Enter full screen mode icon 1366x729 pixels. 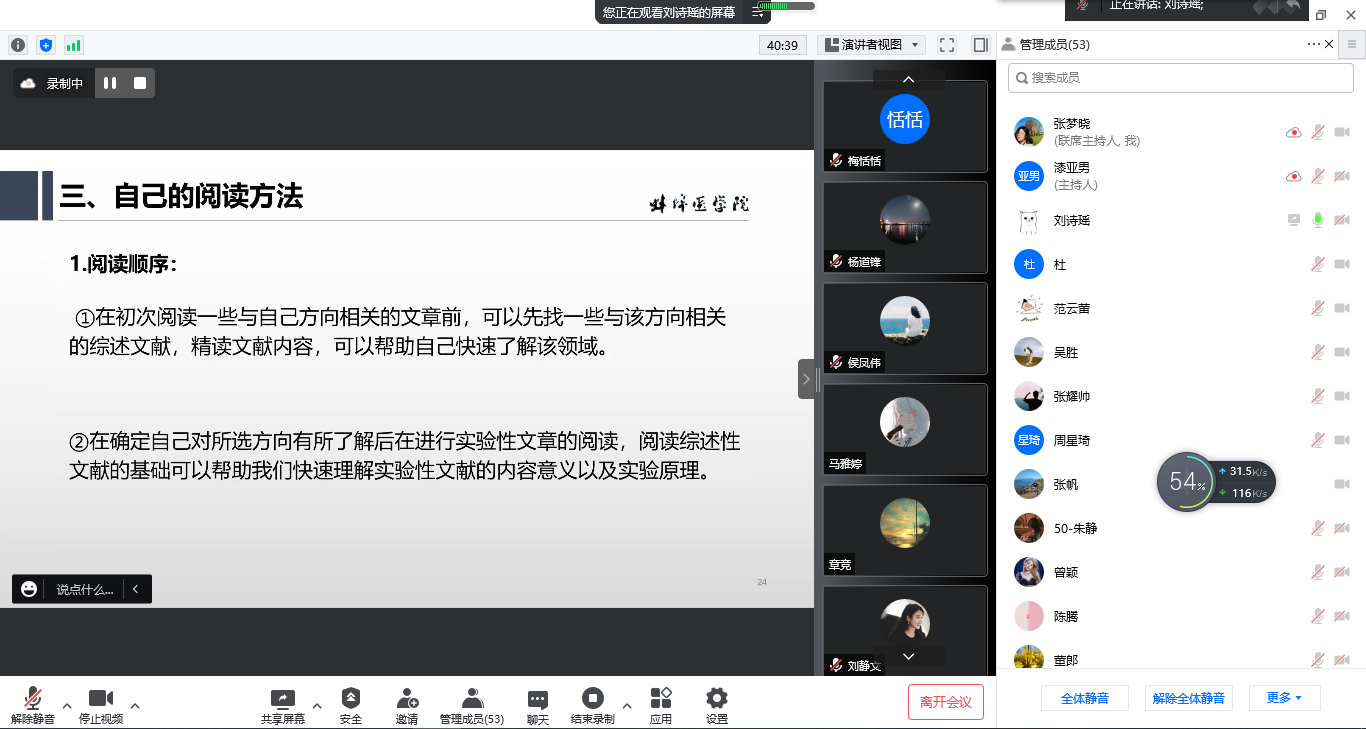947,45
